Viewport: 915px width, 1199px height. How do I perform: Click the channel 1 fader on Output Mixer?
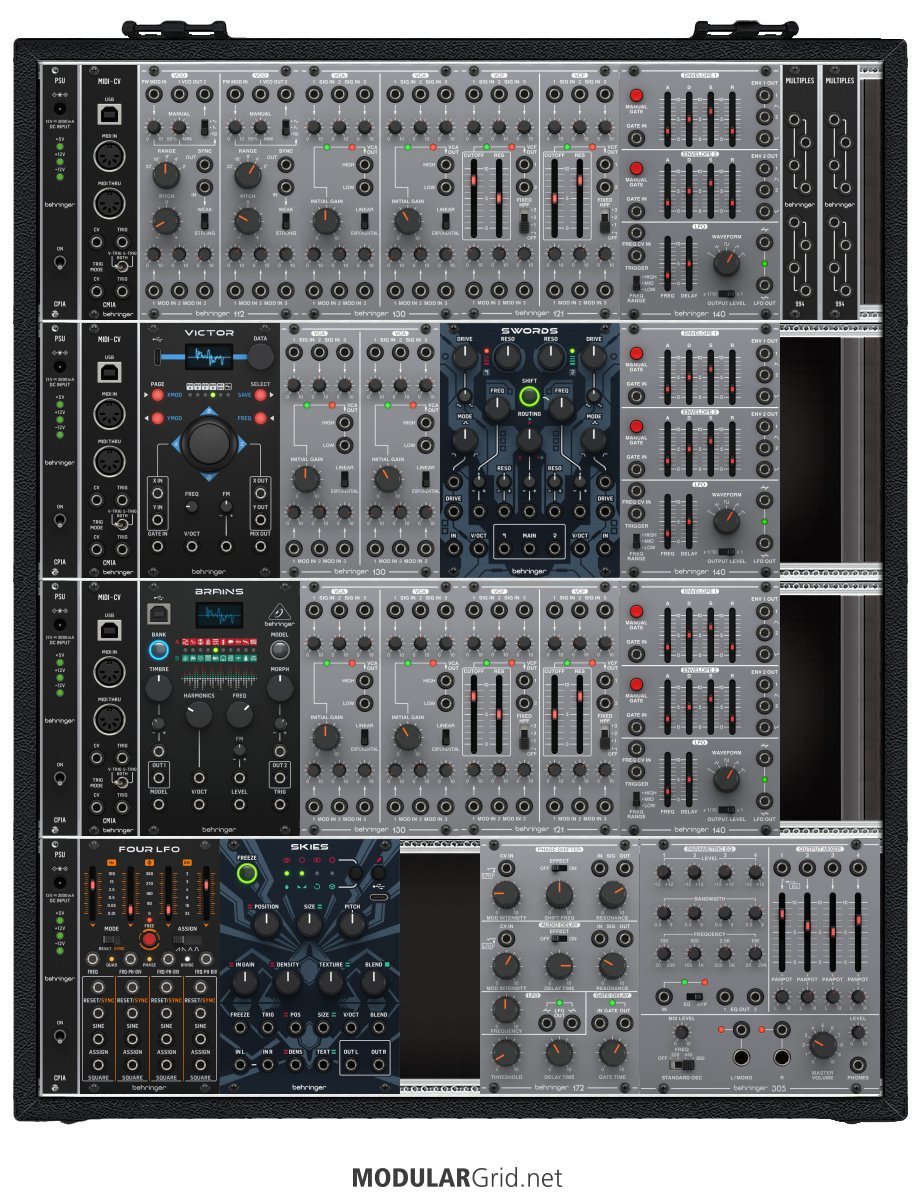[x=782, y=933]
